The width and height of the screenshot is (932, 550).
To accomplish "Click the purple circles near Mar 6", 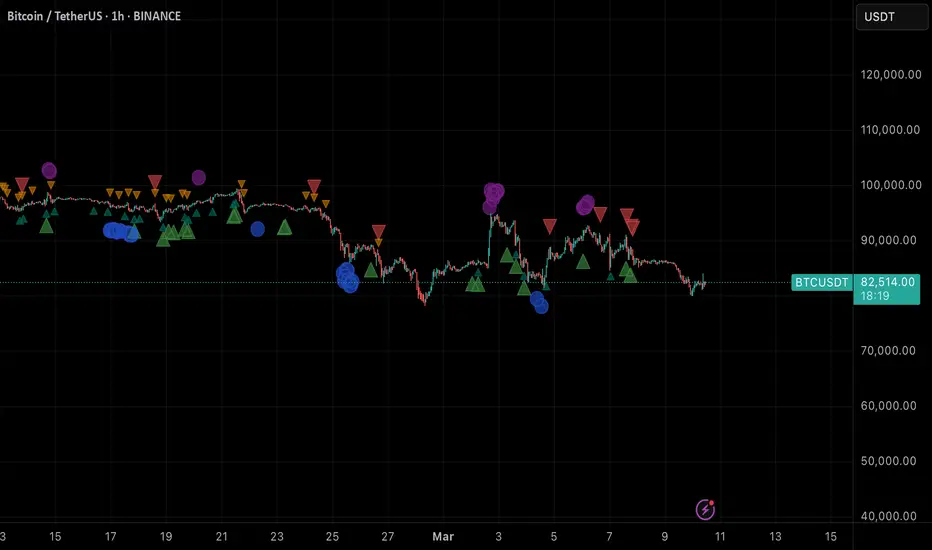I will pos(585,205).
